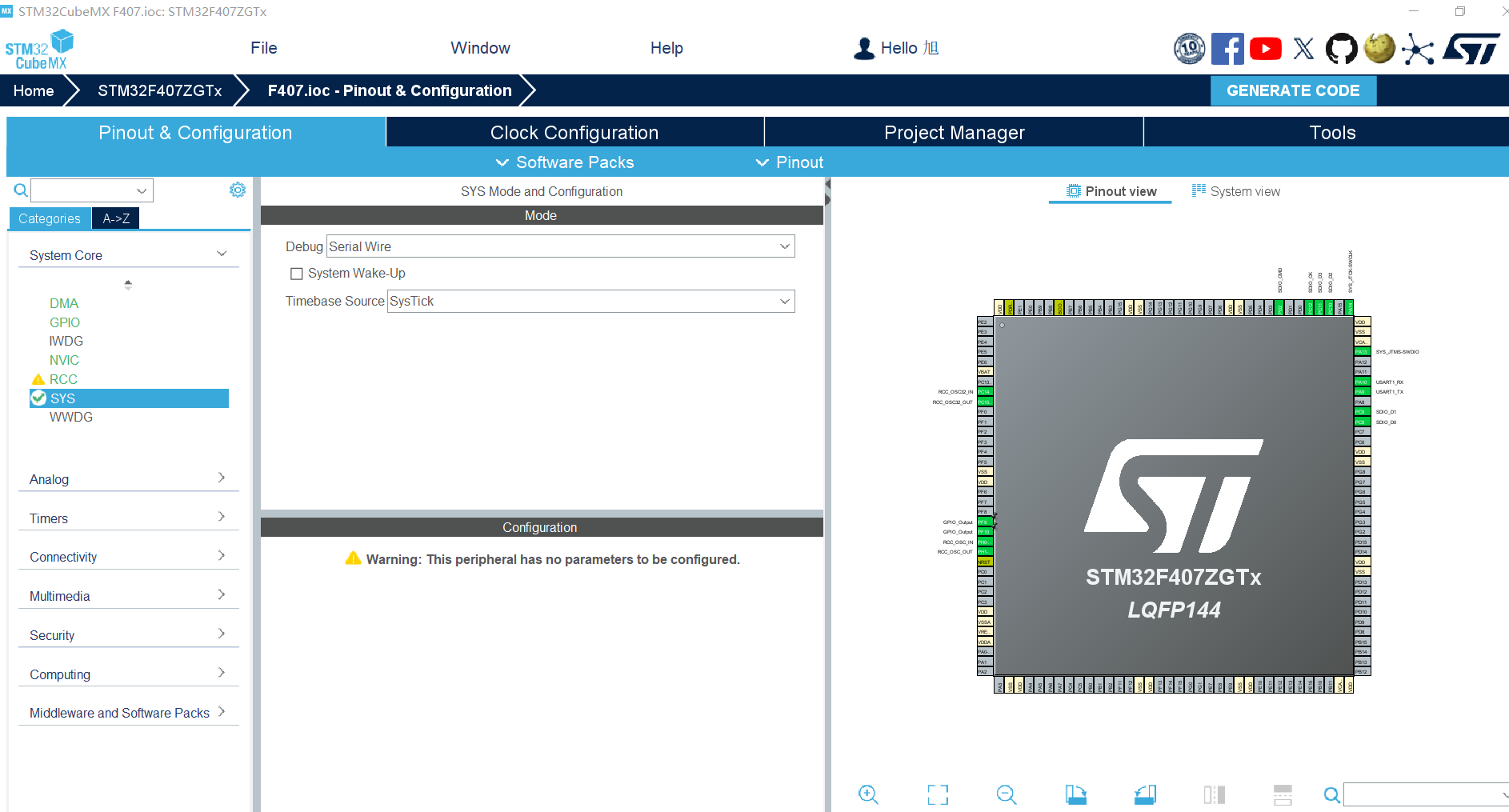Screen dimensions: 1509x812
Task: Open the YouTube channel icon
Action: [1266, 48]
